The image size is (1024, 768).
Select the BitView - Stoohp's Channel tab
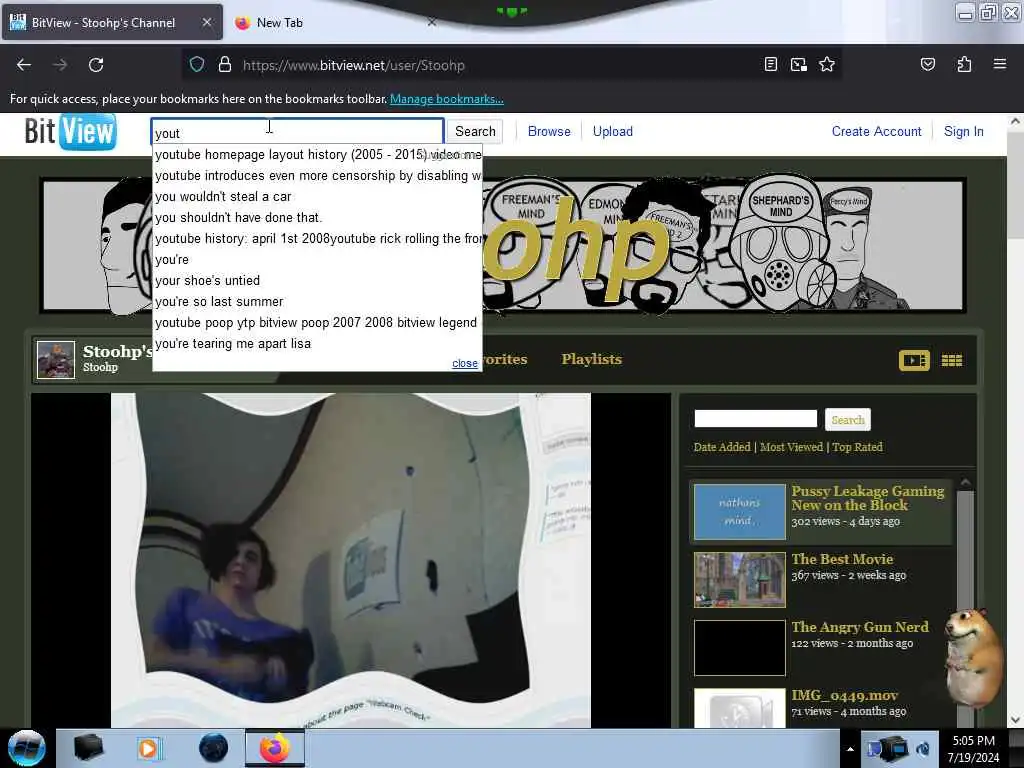[x=112, y=22]
